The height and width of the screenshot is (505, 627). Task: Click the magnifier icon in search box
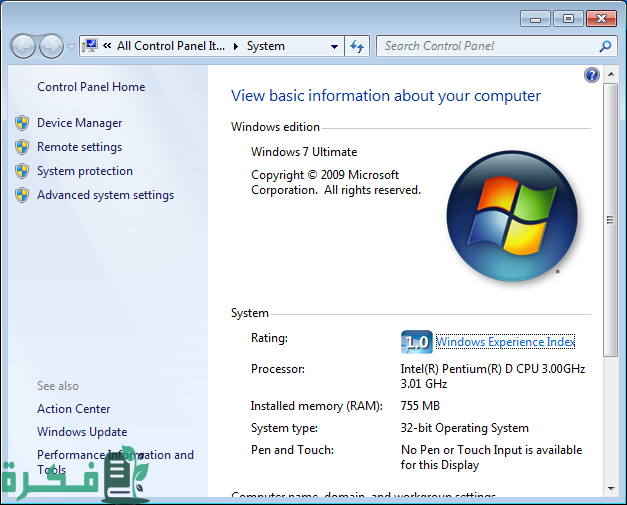[605, 46]
